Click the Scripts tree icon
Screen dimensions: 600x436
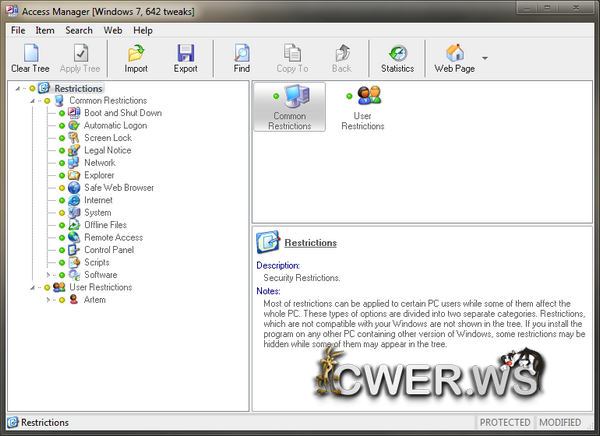coord(74,262)
